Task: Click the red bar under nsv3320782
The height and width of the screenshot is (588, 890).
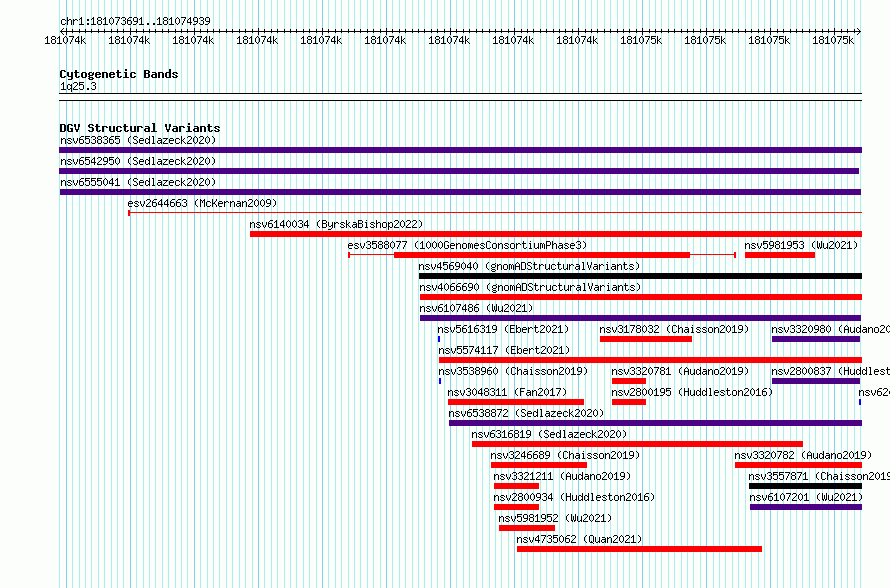Action: [799, 465]
